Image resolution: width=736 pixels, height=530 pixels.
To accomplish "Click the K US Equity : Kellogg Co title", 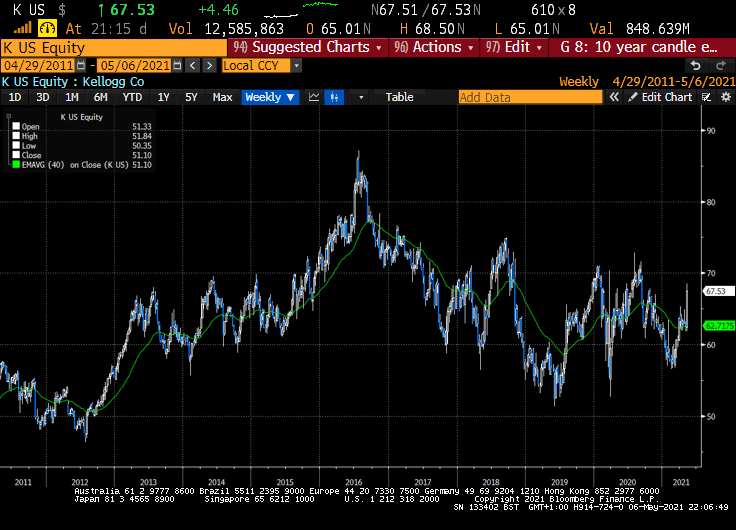I will (x=73, y=82).
